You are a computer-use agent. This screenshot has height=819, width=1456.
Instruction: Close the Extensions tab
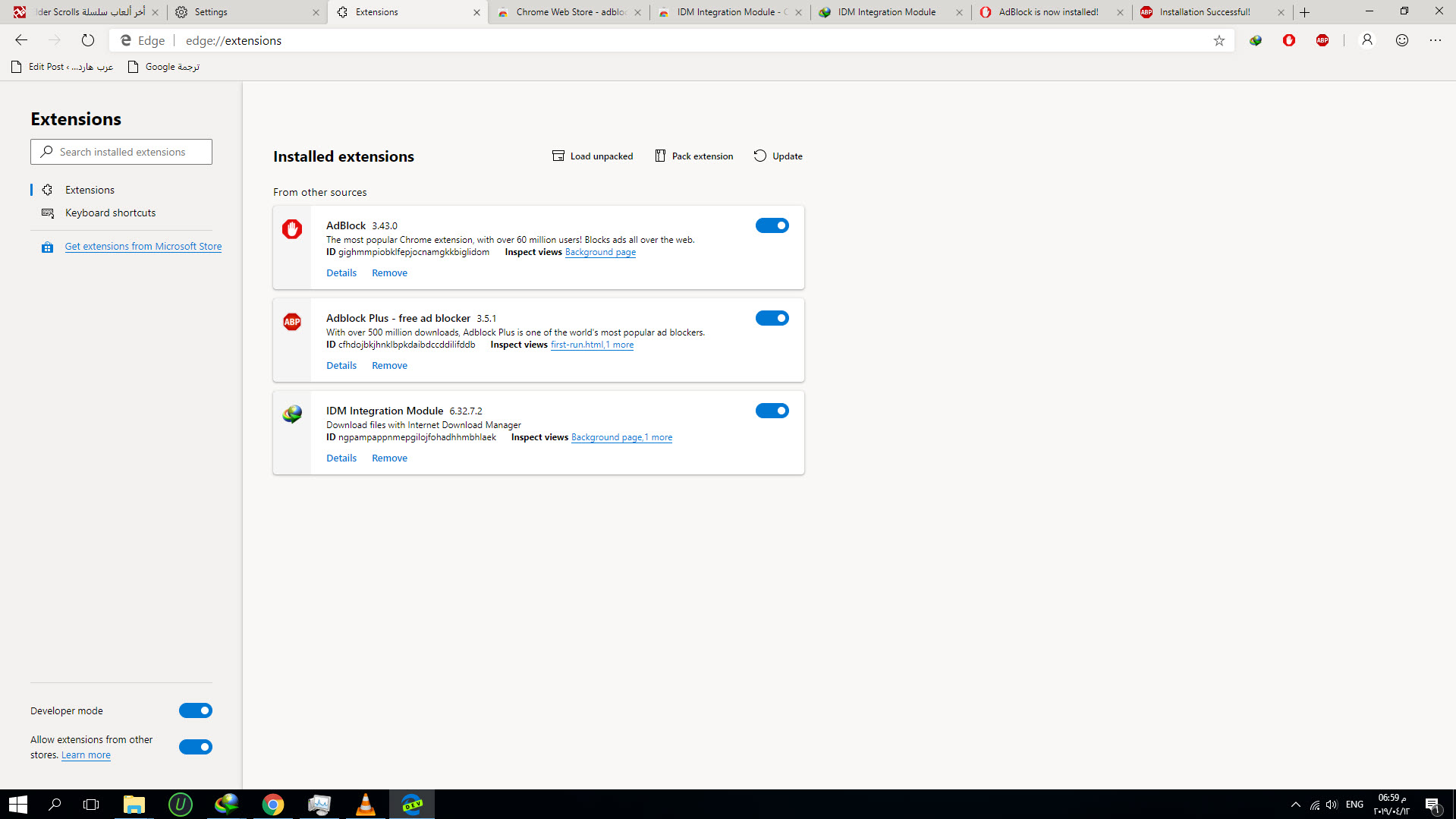[x=476, y=12]
